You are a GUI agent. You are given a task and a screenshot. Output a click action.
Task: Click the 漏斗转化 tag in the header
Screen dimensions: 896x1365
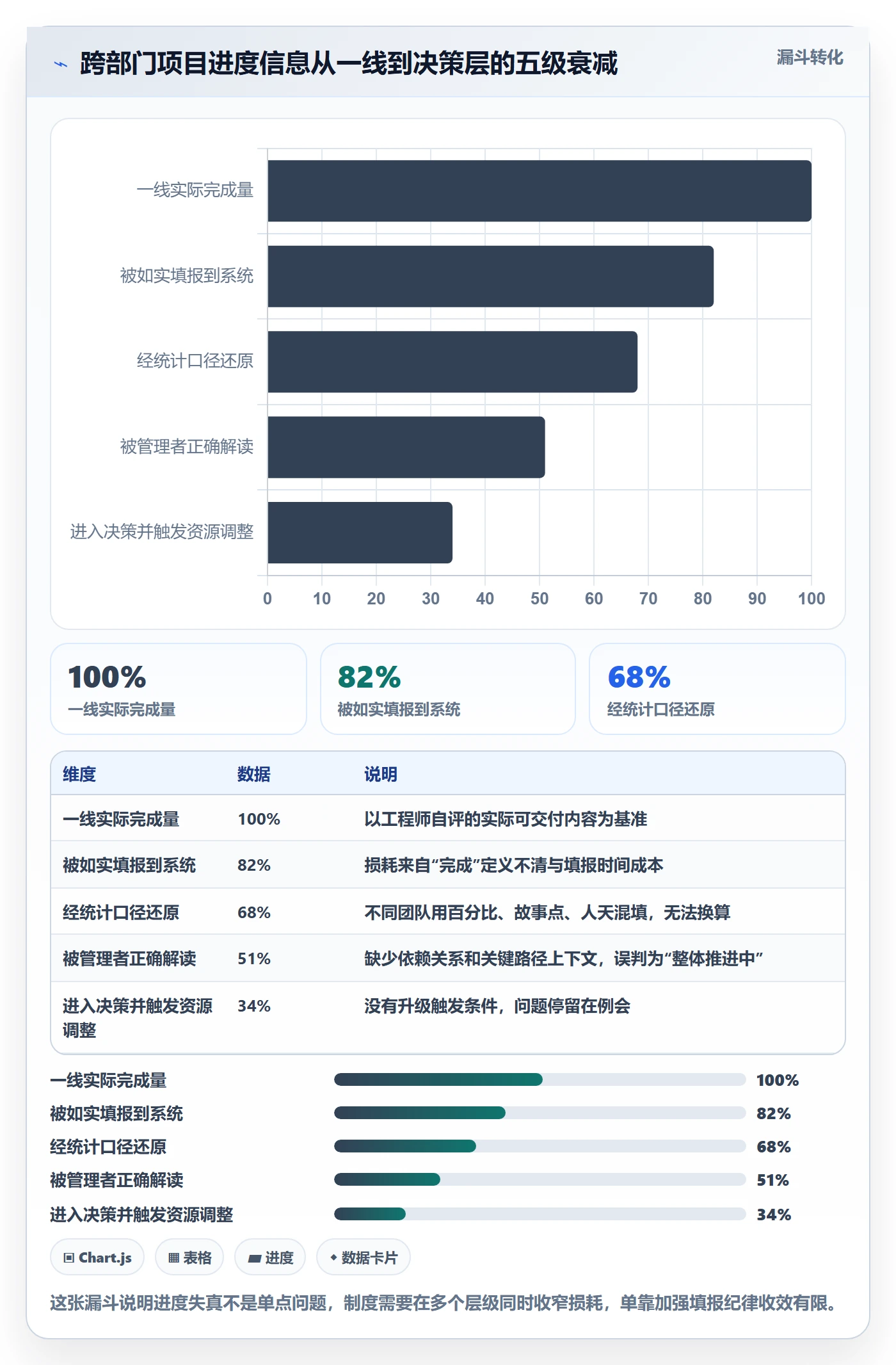coord(810,58)
